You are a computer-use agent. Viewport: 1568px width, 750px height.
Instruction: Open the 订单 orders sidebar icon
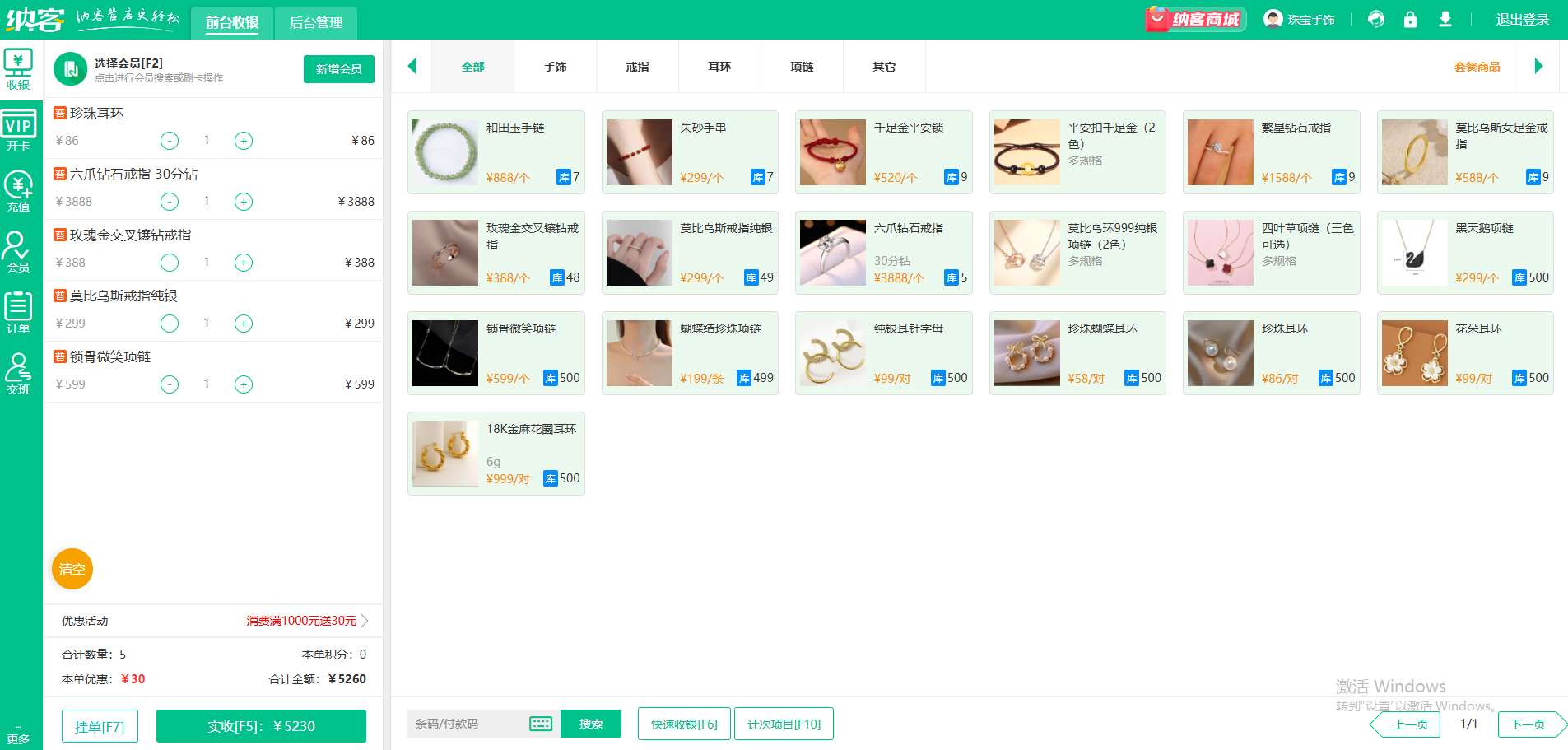pos(18,313)
